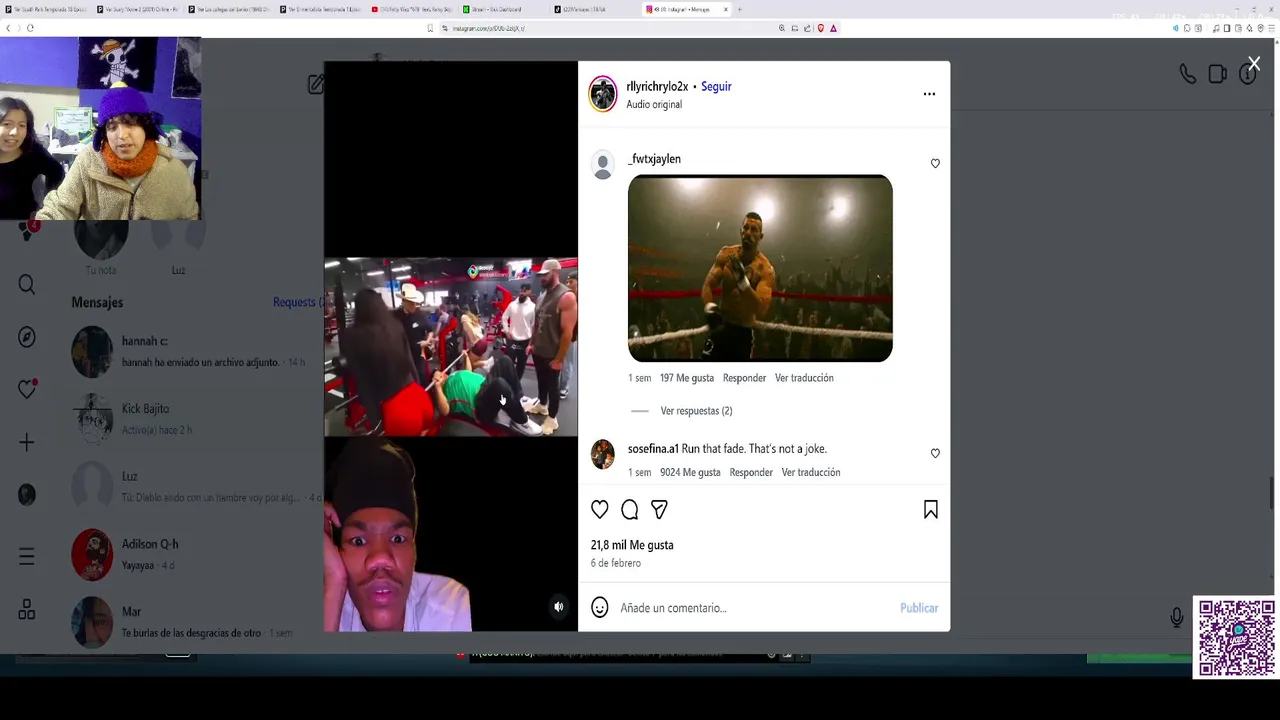Click the browser reload button
This screenshot has width=1280, height=720.
pos(30,28)
